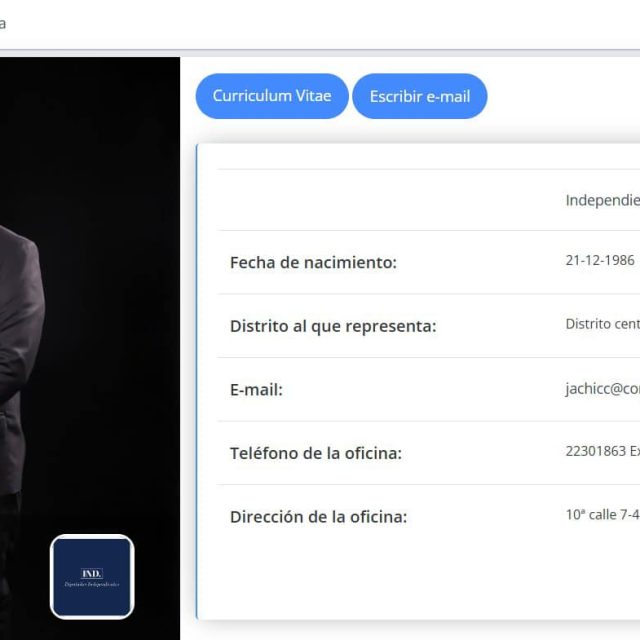The width and height of the screenshot is (640, 640).
Task: Click the dark suit in the portrait
Action: pyautogui.click(x=20, y=340)
